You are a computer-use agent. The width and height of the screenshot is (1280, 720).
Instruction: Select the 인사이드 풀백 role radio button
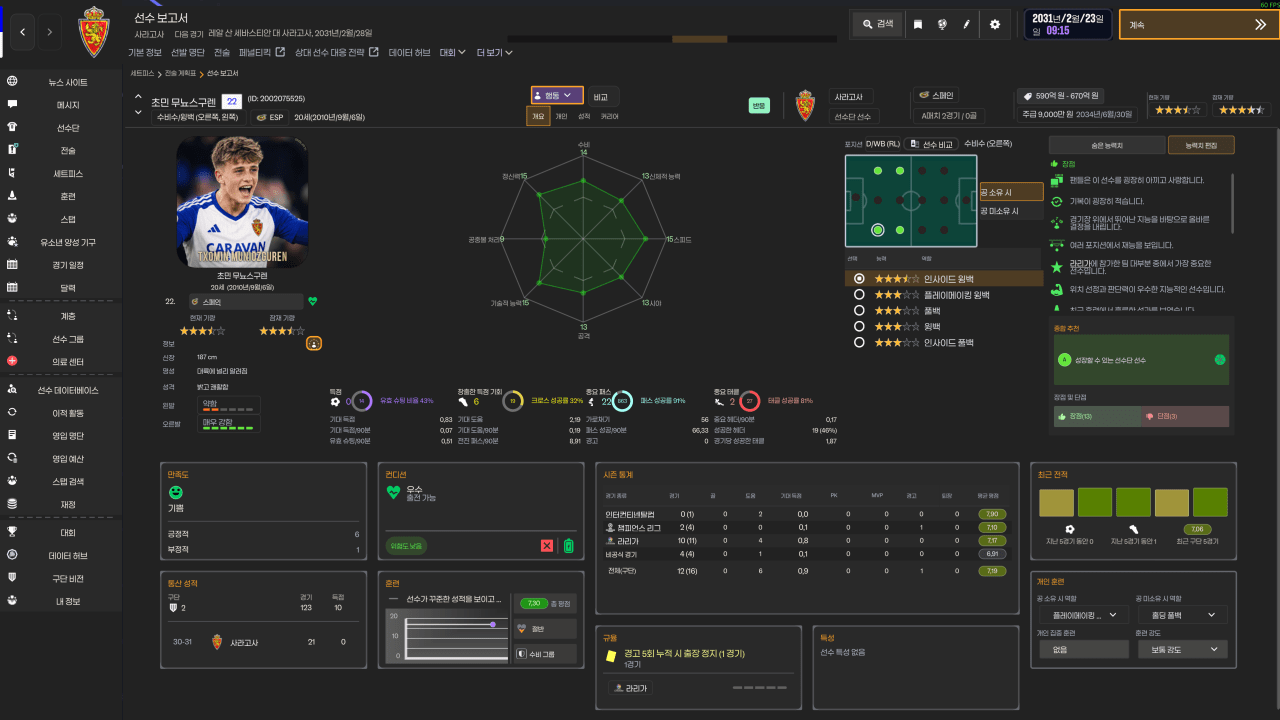click(858, 342)
